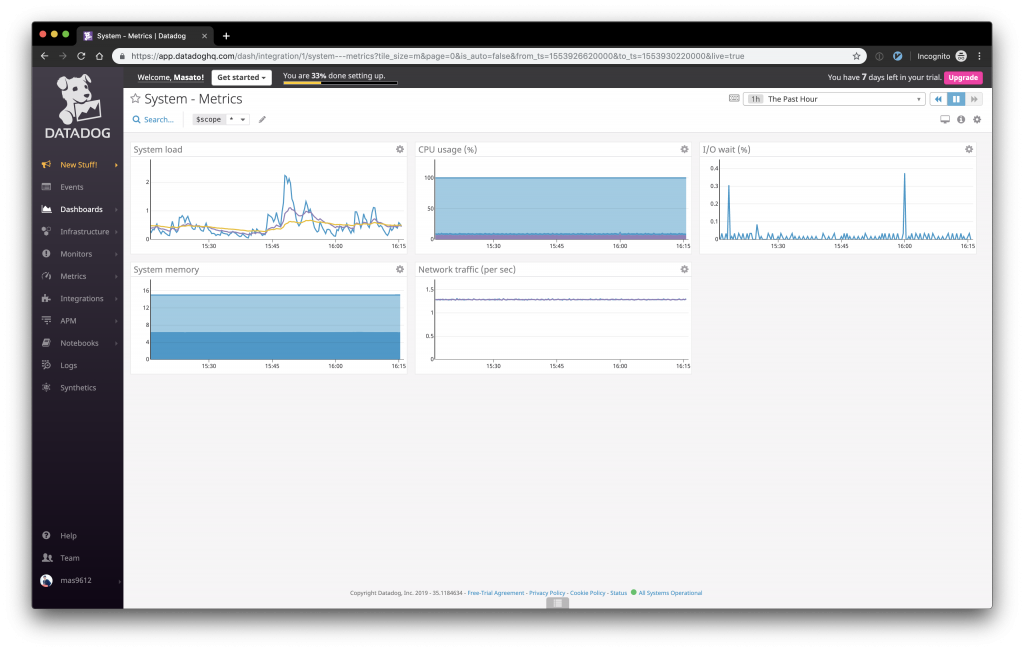Click the Notebooks icon in the sidebar
The width and height of the screenshot is (1024, 651).
click(x=46, y=343)
